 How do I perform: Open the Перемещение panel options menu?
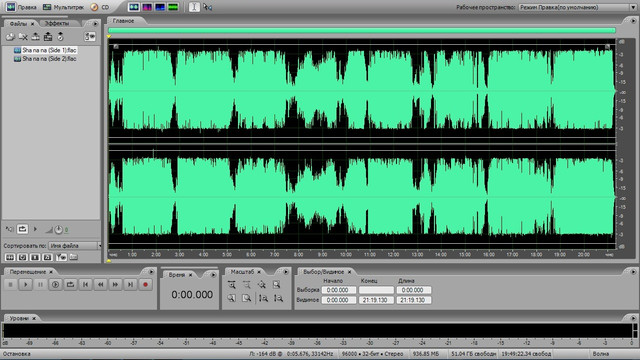[x=151, y=272]
